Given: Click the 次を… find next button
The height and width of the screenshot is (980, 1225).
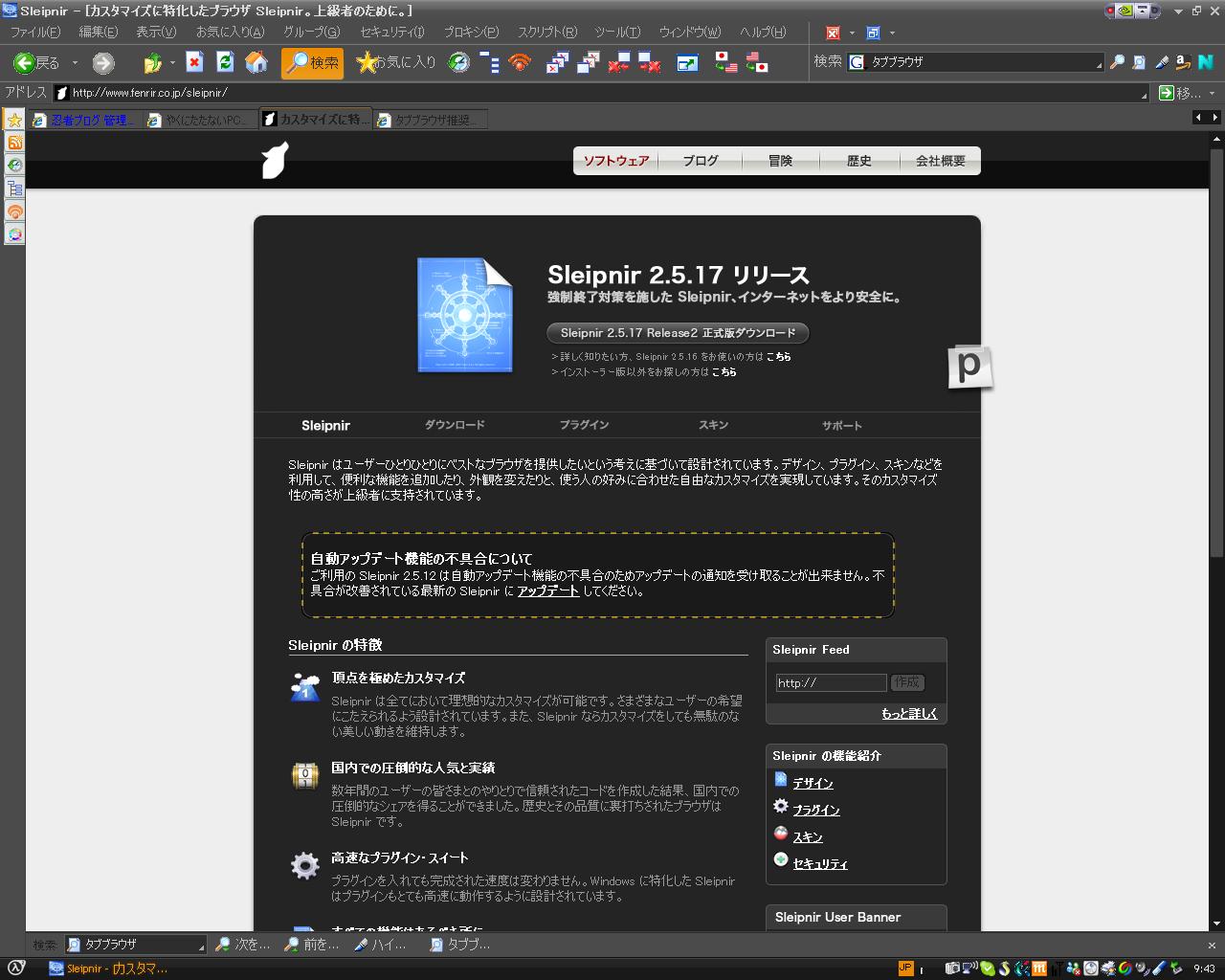Looking at the screenshot, I should [244, 945].
